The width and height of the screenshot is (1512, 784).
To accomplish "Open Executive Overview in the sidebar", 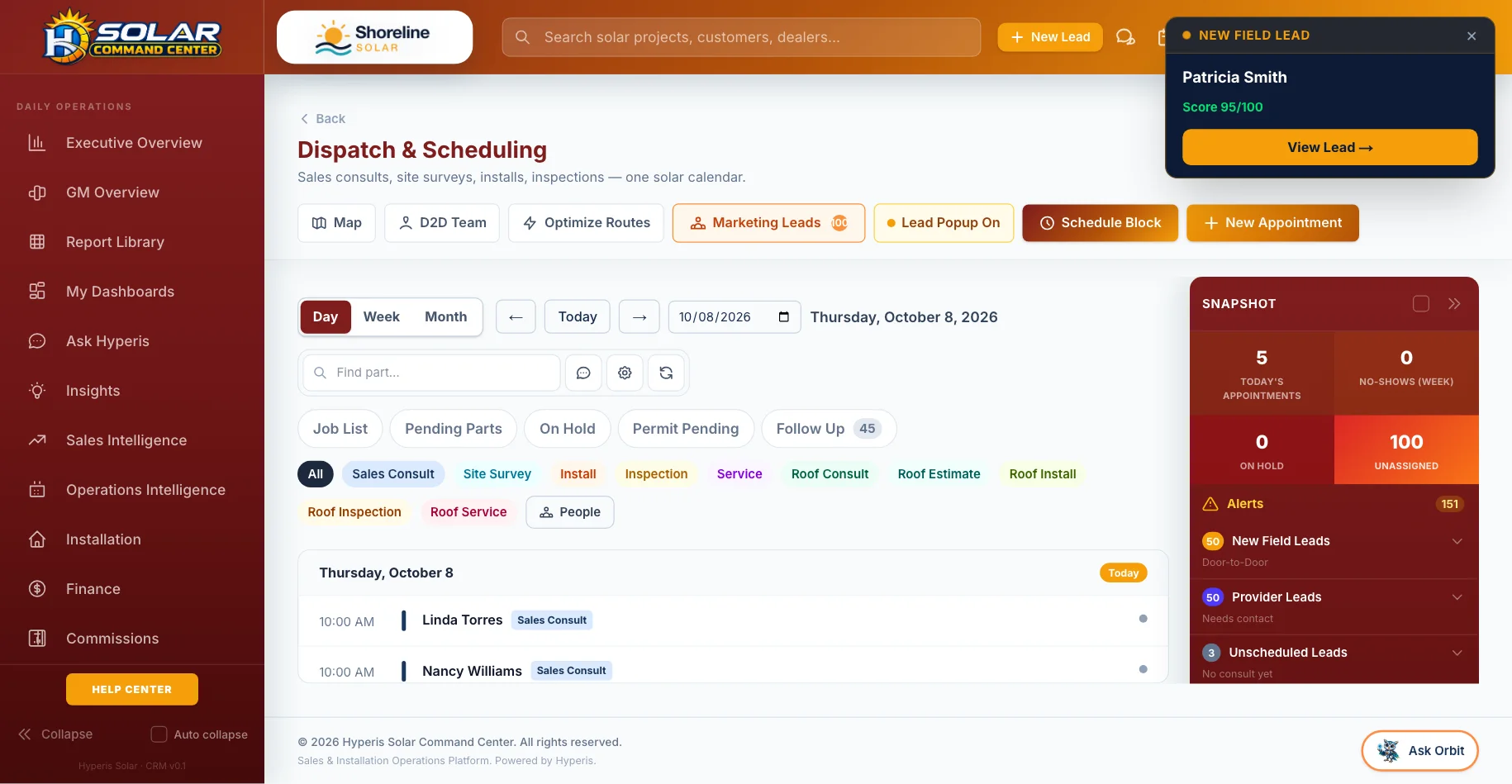I will [132, 143].
